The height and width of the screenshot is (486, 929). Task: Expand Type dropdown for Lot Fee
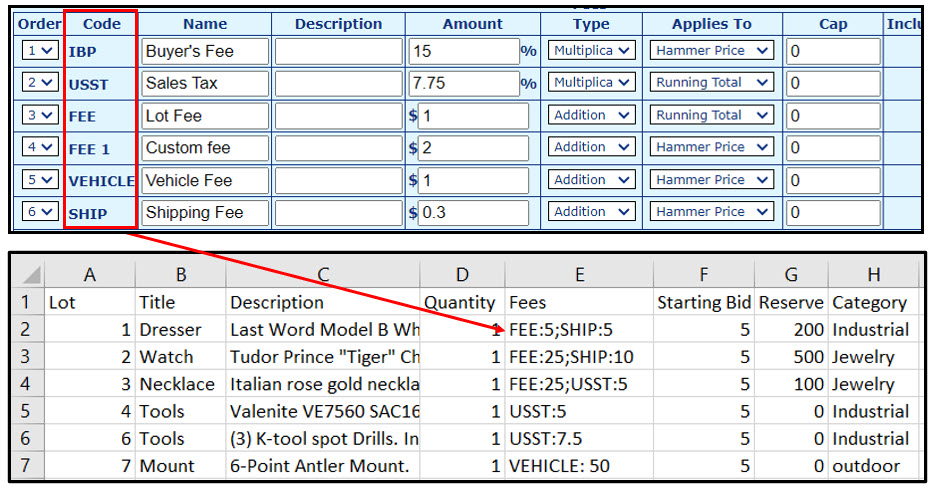(x=591, y=115)
